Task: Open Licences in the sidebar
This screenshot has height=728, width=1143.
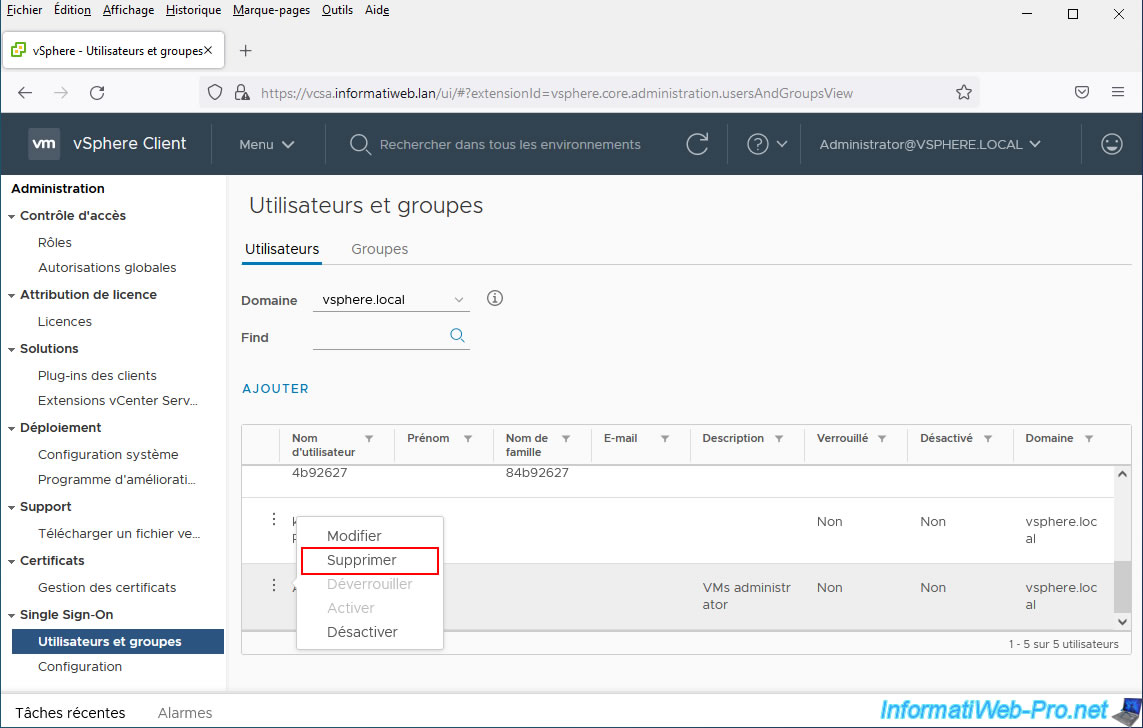Action: point(65,321)
